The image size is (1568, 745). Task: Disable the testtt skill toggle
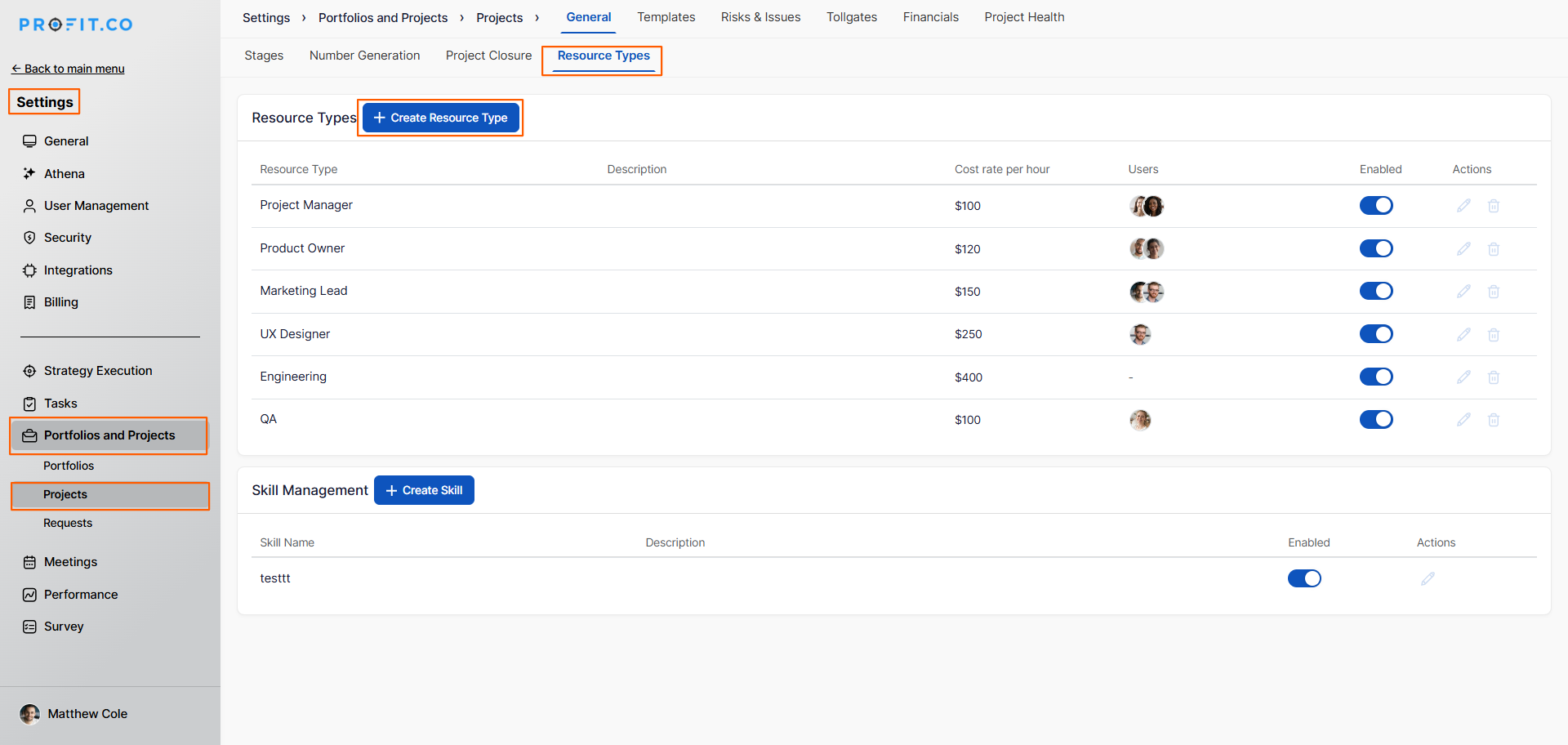[x=1304, y=578]
